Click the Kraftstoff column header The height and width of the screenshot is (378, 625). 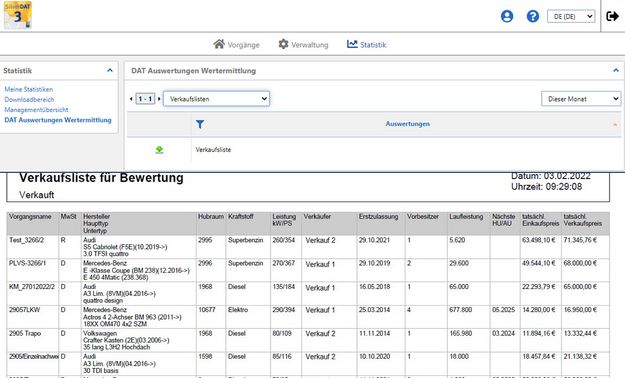[241, 217]
